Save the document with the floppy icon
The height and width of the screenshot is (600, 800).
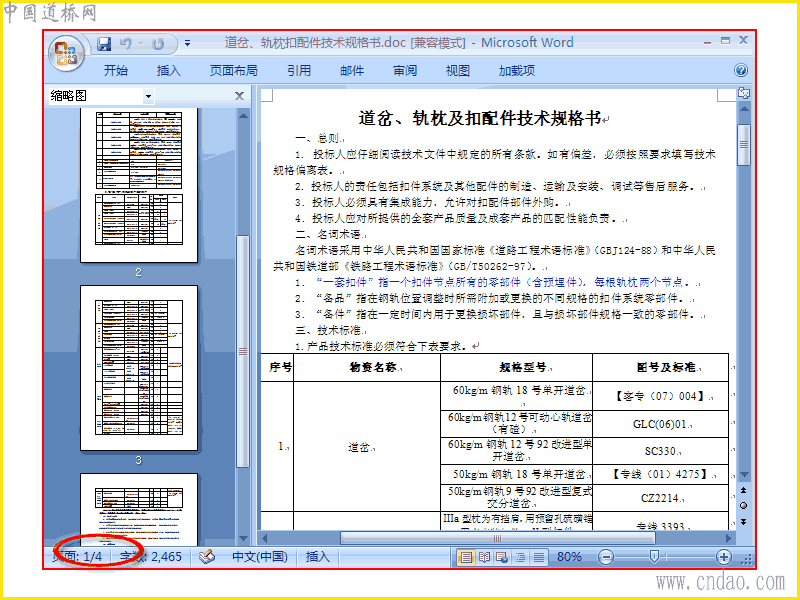(104, 44)
